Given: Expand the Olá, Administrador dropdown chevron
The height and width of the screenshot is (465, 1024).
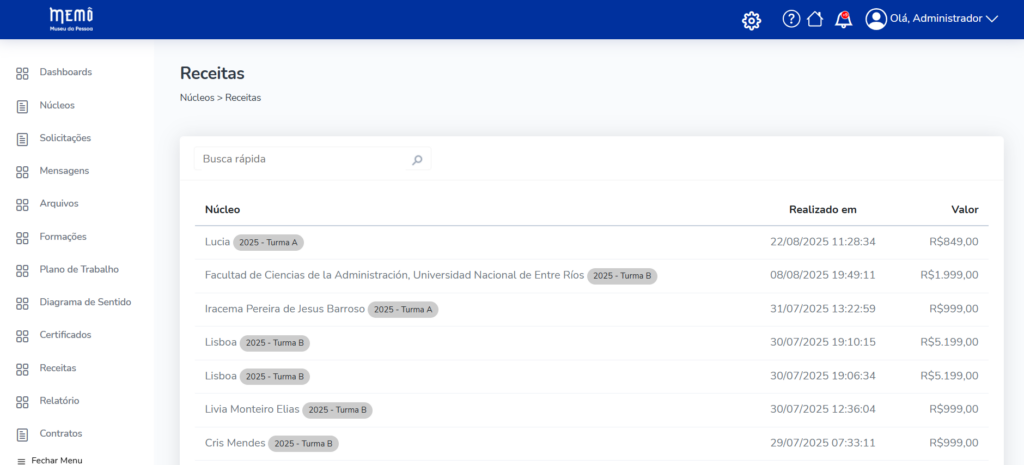Looking at the screenshot, I should click(x=992, y=19).
